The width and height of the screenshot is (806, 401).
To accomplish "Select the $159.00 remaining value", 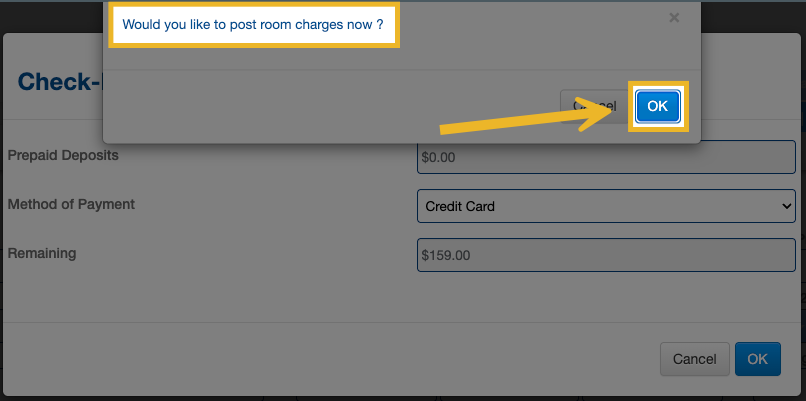I will click(x=446, y=255).
